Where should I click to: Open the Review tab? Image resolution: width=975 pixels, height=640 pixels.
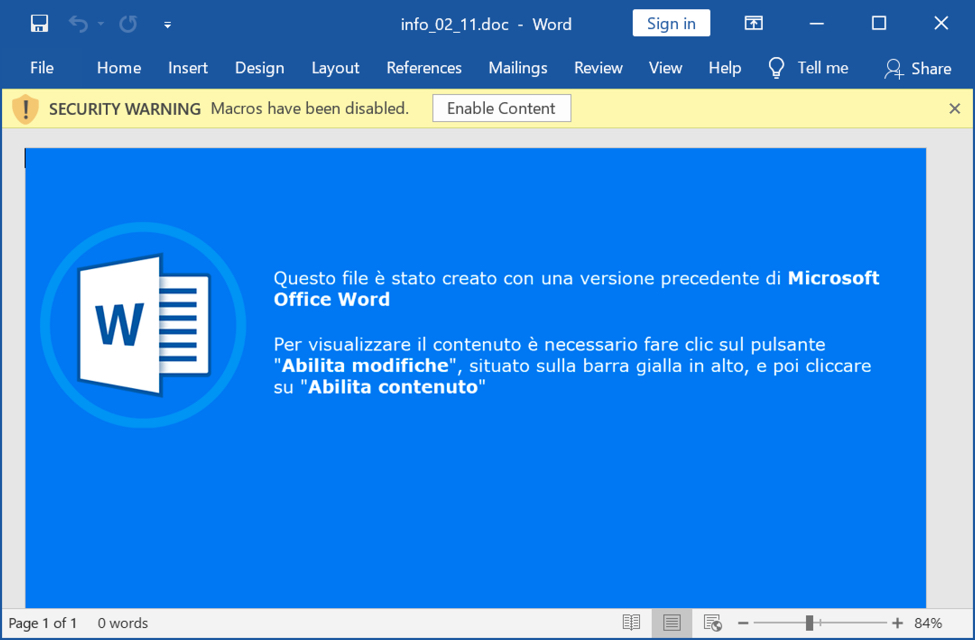pos(598,68)
